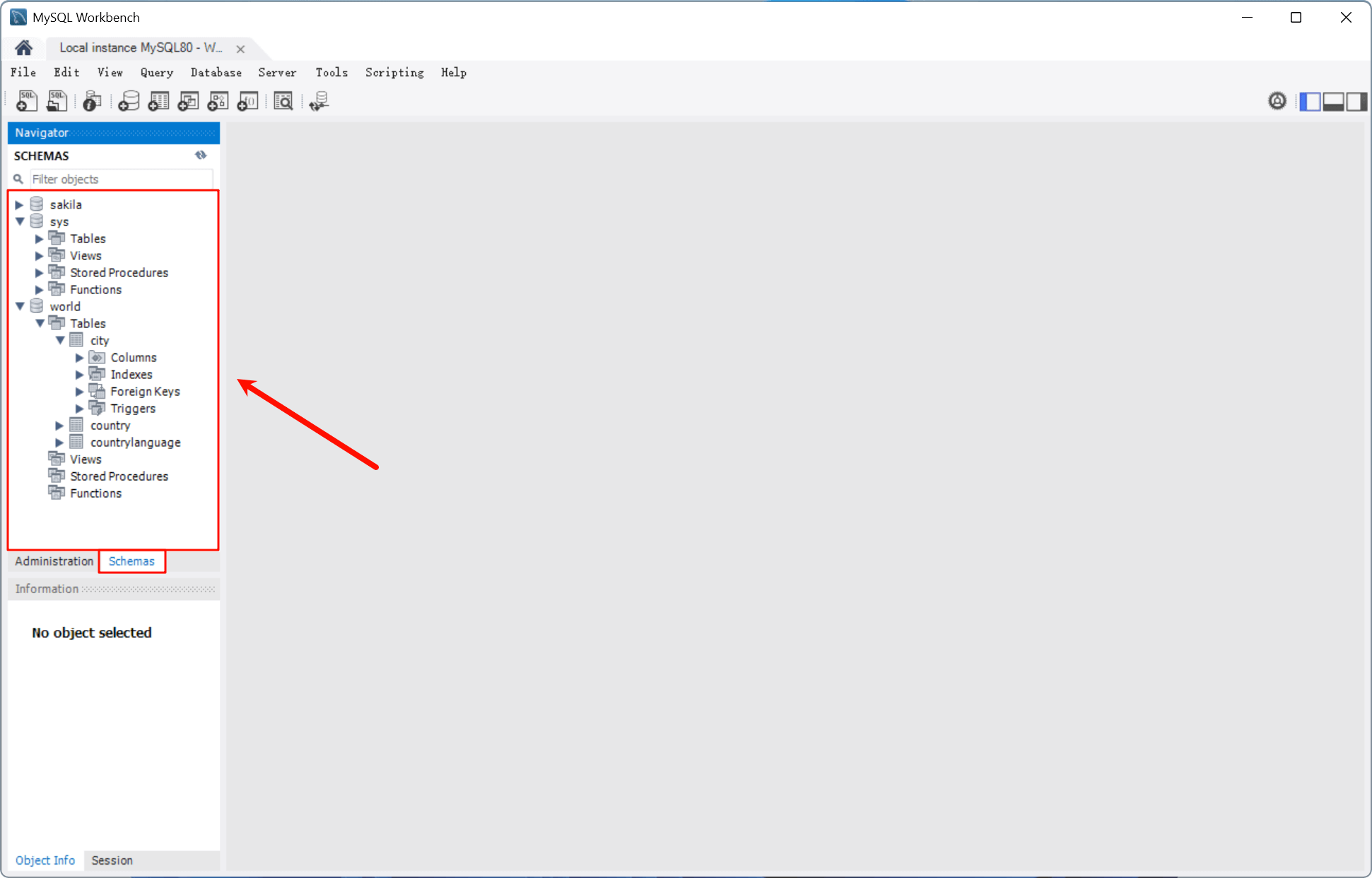
Task: Click the countrylanguage table icon
Action: tap(76, 442)
